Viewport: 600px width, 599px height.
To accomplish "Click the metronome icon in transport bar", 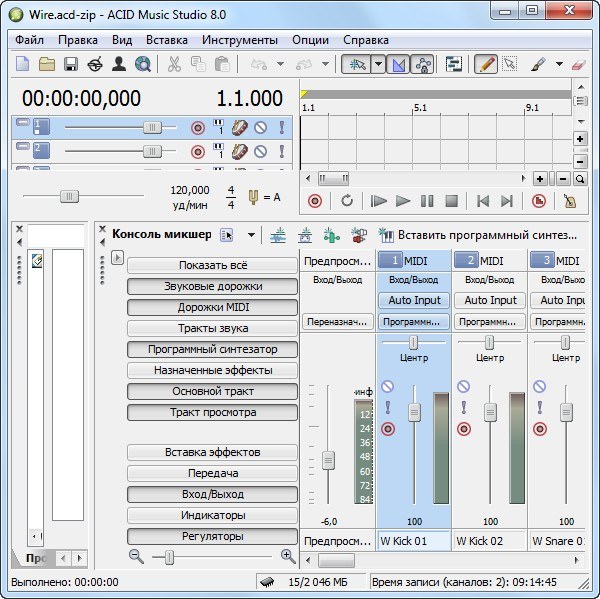I will [x=570, y=200].
